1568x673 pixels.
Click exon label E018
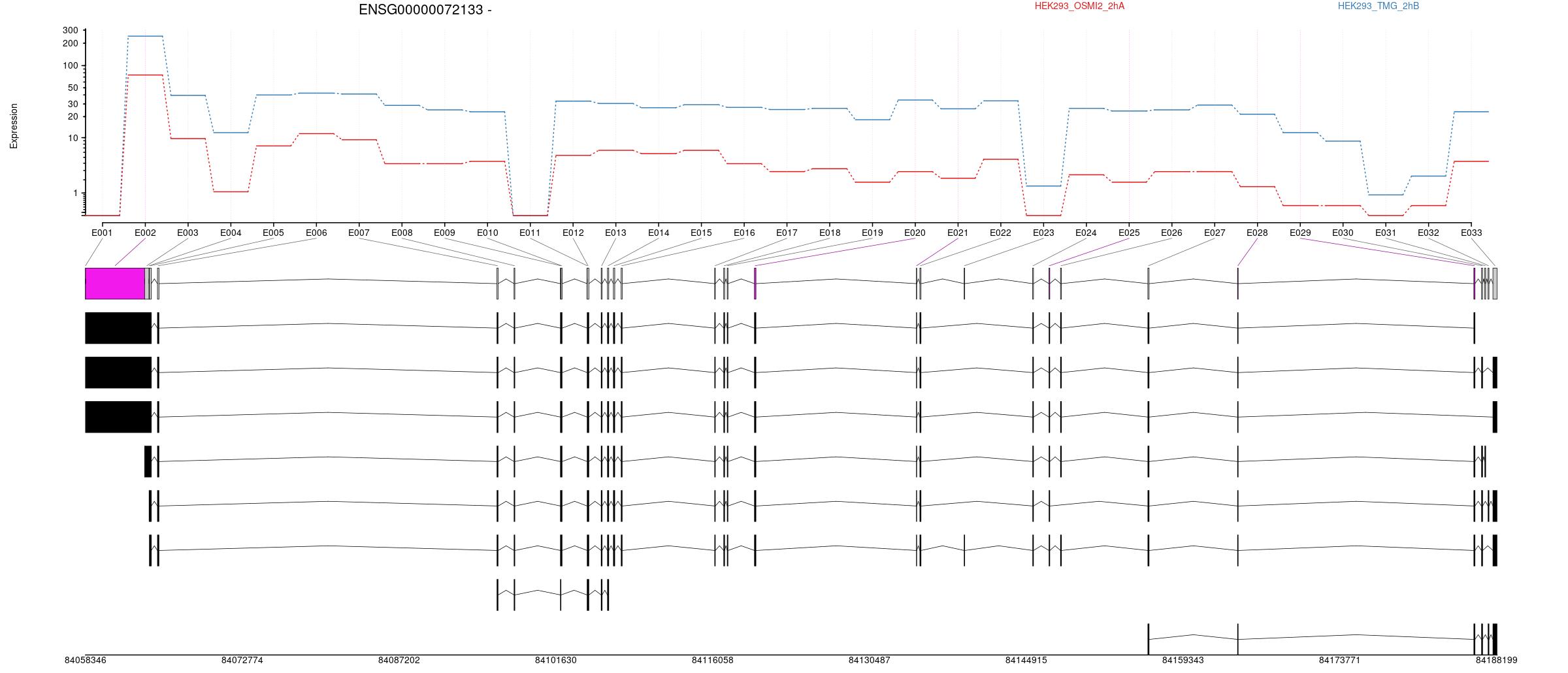coord(830,233)
